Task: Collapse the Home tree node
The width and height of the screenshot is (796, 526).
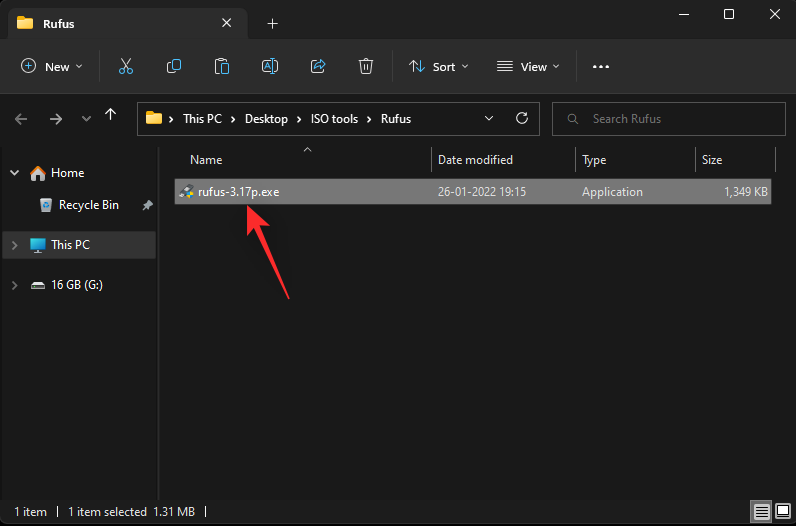Action: point(15,173)
